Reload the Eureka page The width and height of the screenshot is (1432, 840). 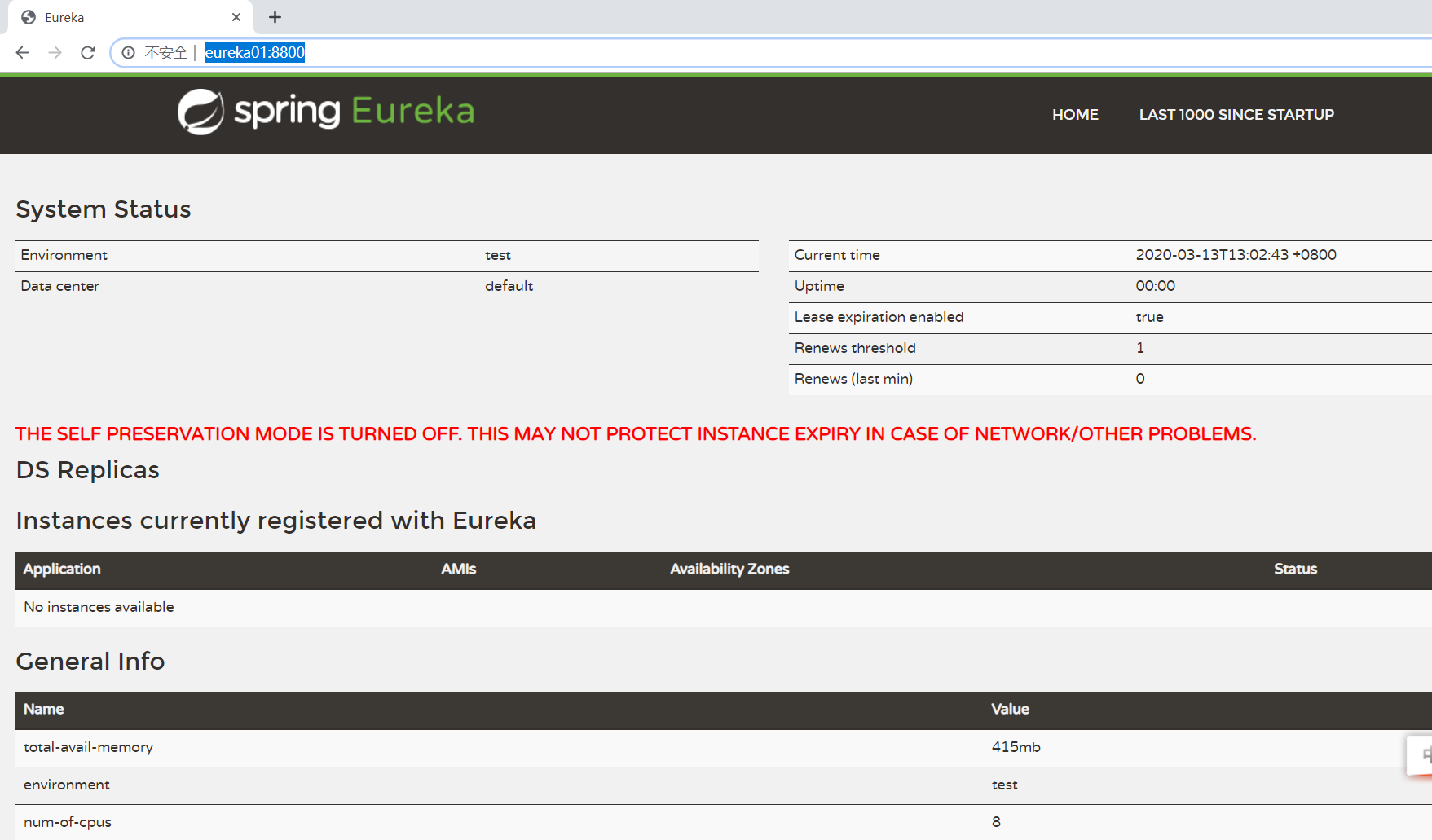click(x=88, y=53)
